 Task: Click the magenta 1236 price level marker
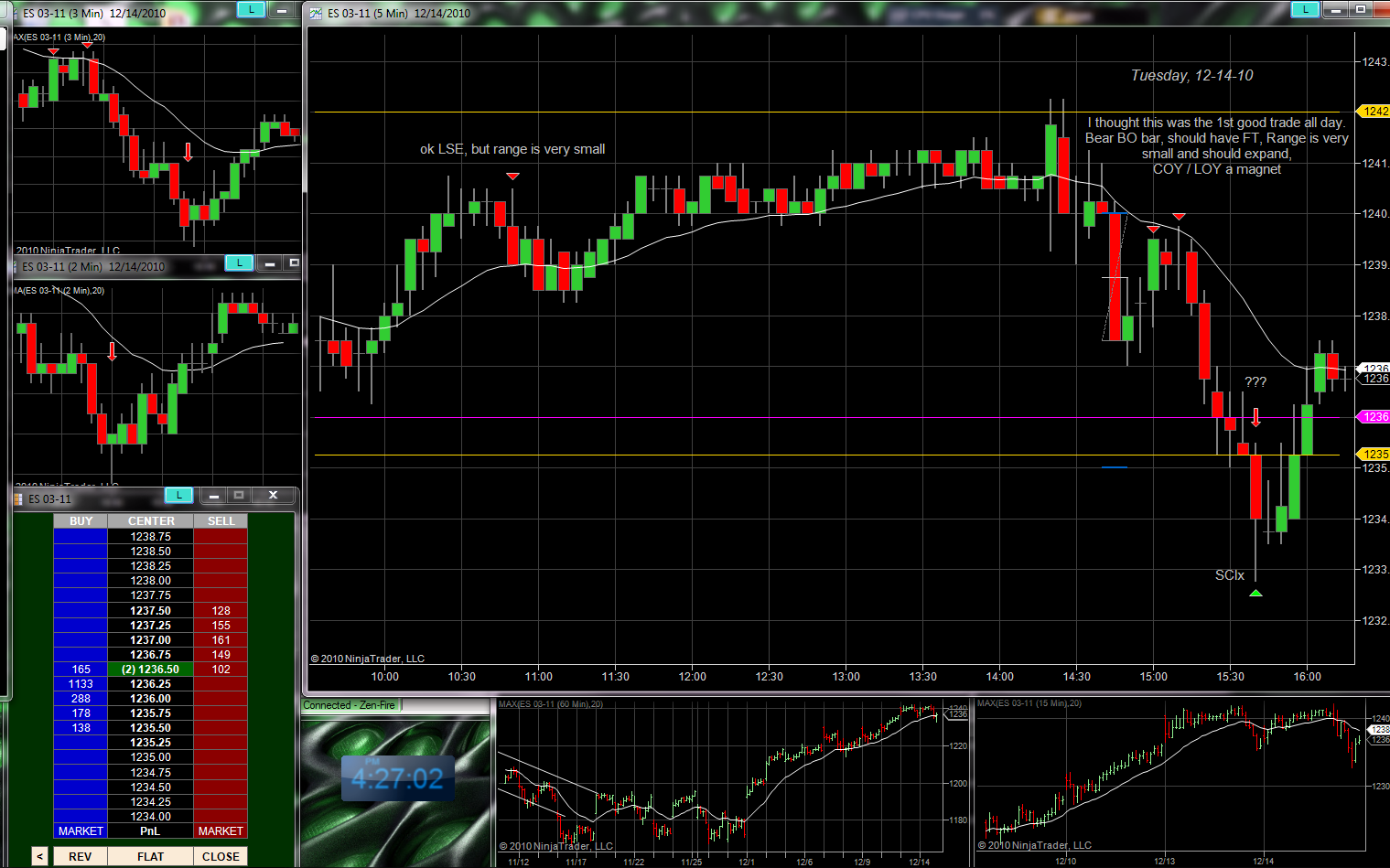[x=1374, y=417]
